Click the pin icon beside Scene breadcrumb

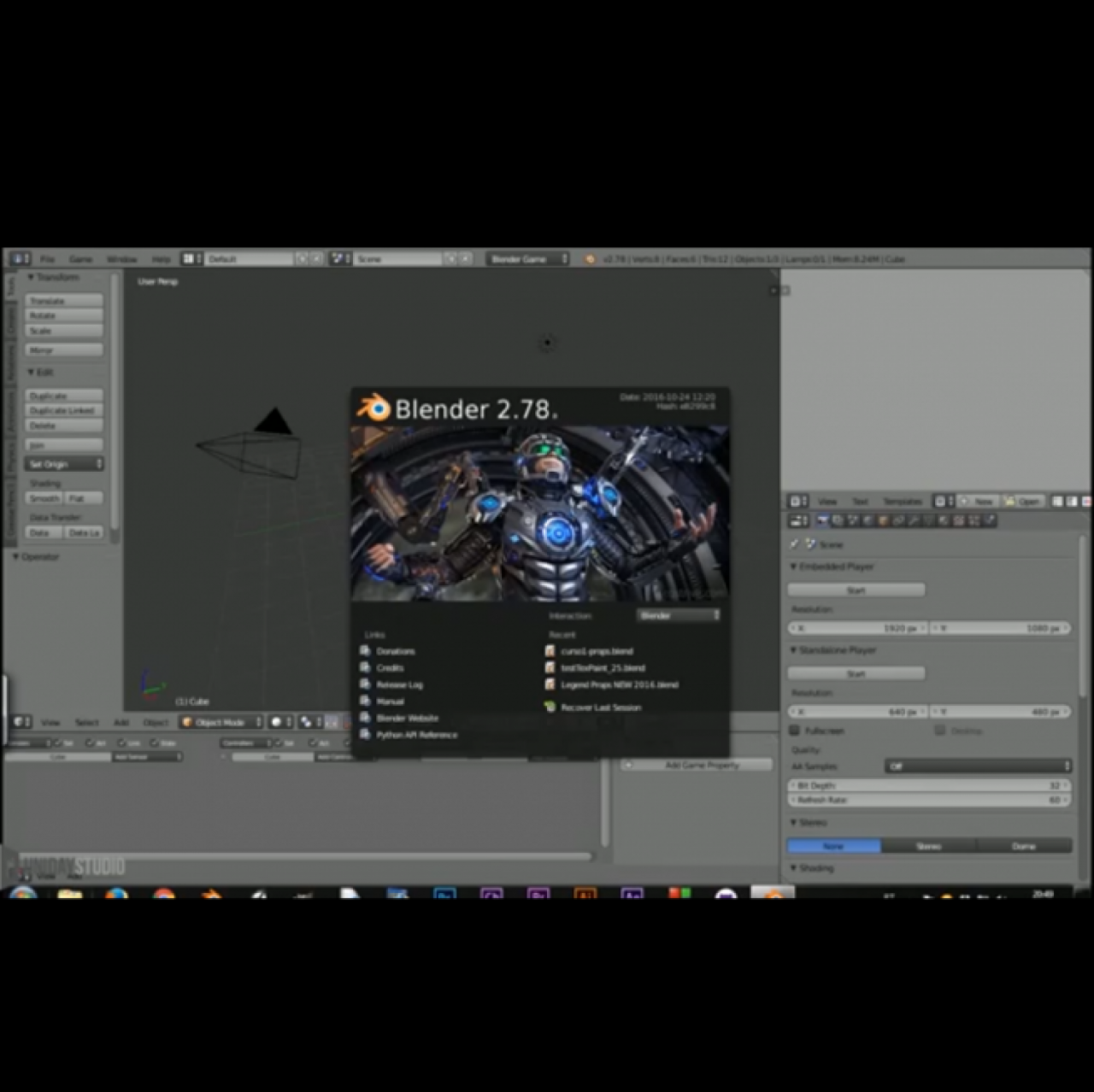click(x=794, y=544)
